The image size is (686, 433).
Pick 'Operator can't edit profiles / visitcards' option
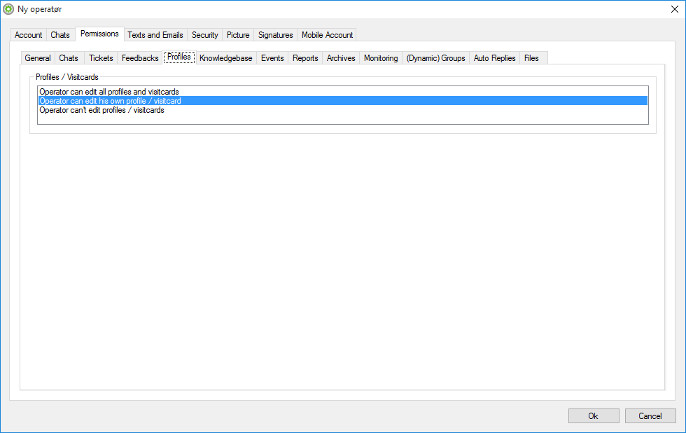click(x=343, y=110)
